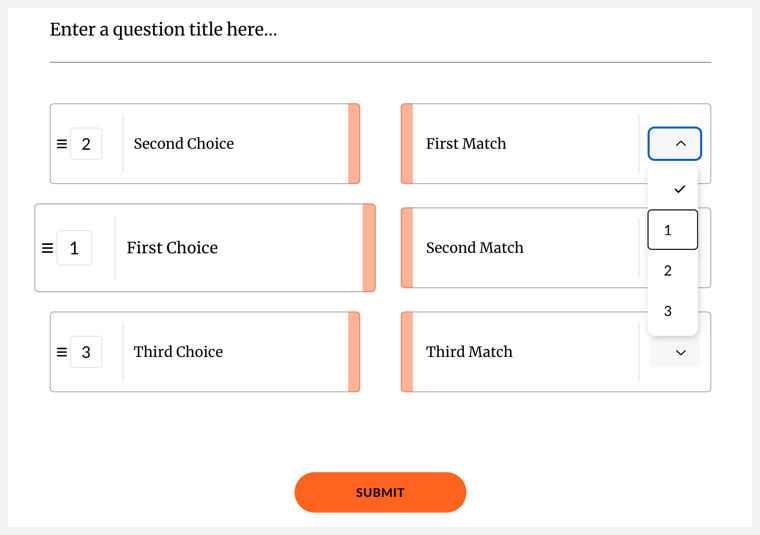Click the order number box showing 2

pyautogui.click(x=86, y=144)
